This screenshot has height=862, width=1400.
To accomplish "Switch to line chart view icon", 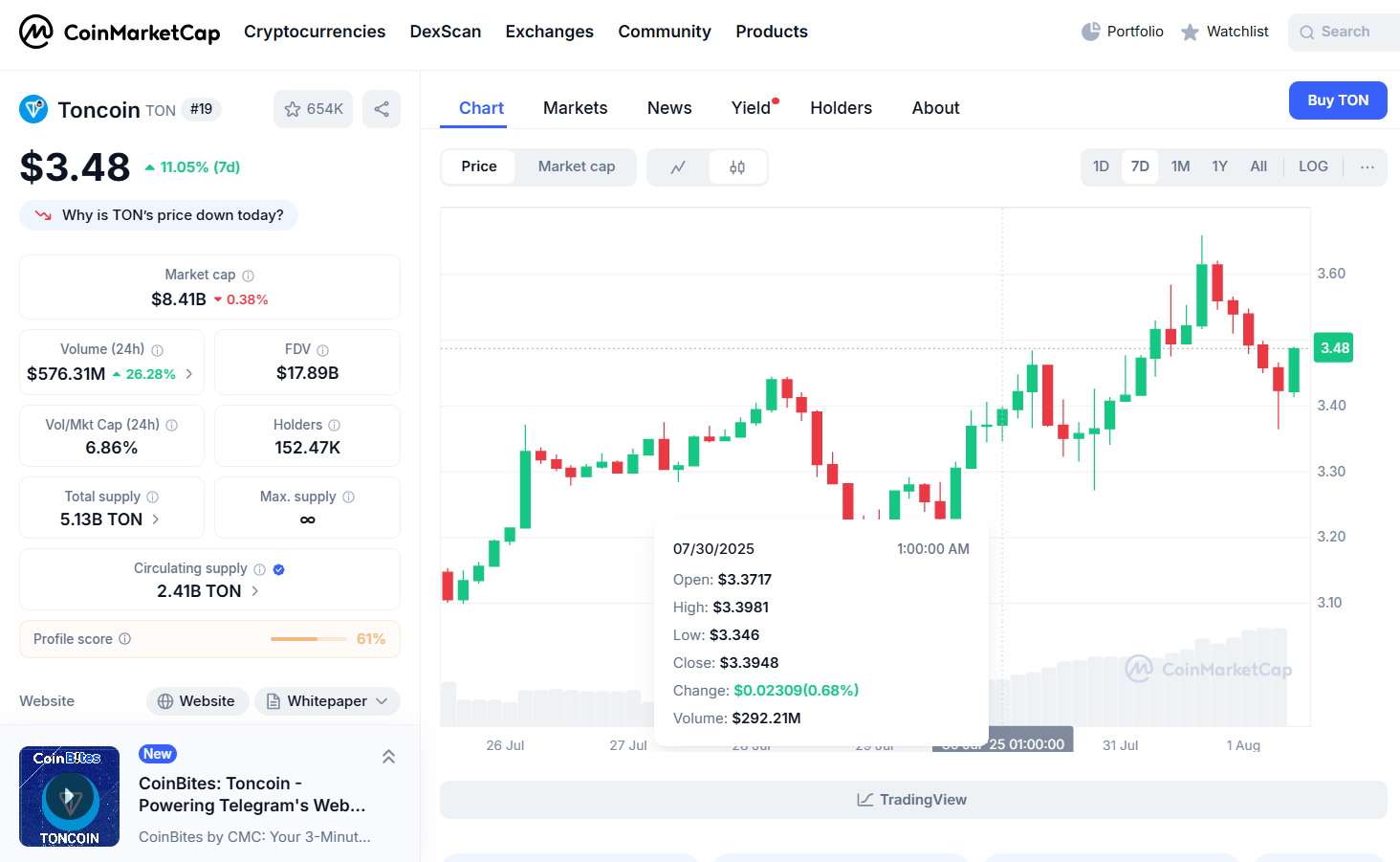I will pos(678,167).
